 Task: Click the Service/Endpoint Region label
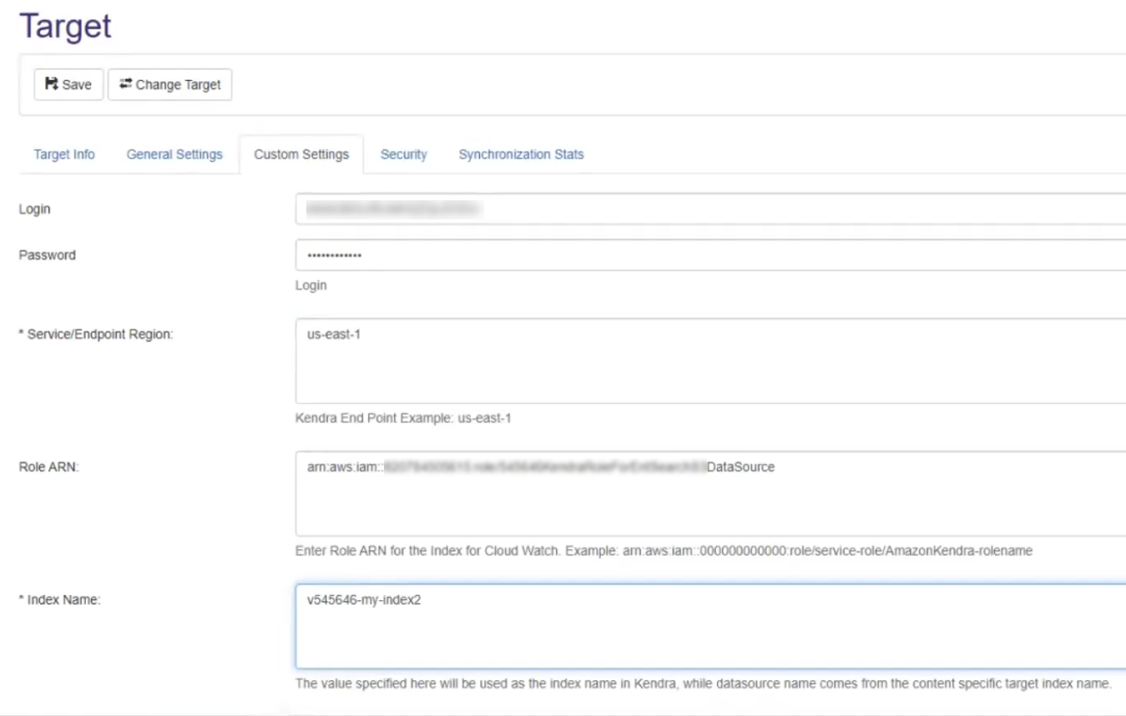[x=96, y=334]
